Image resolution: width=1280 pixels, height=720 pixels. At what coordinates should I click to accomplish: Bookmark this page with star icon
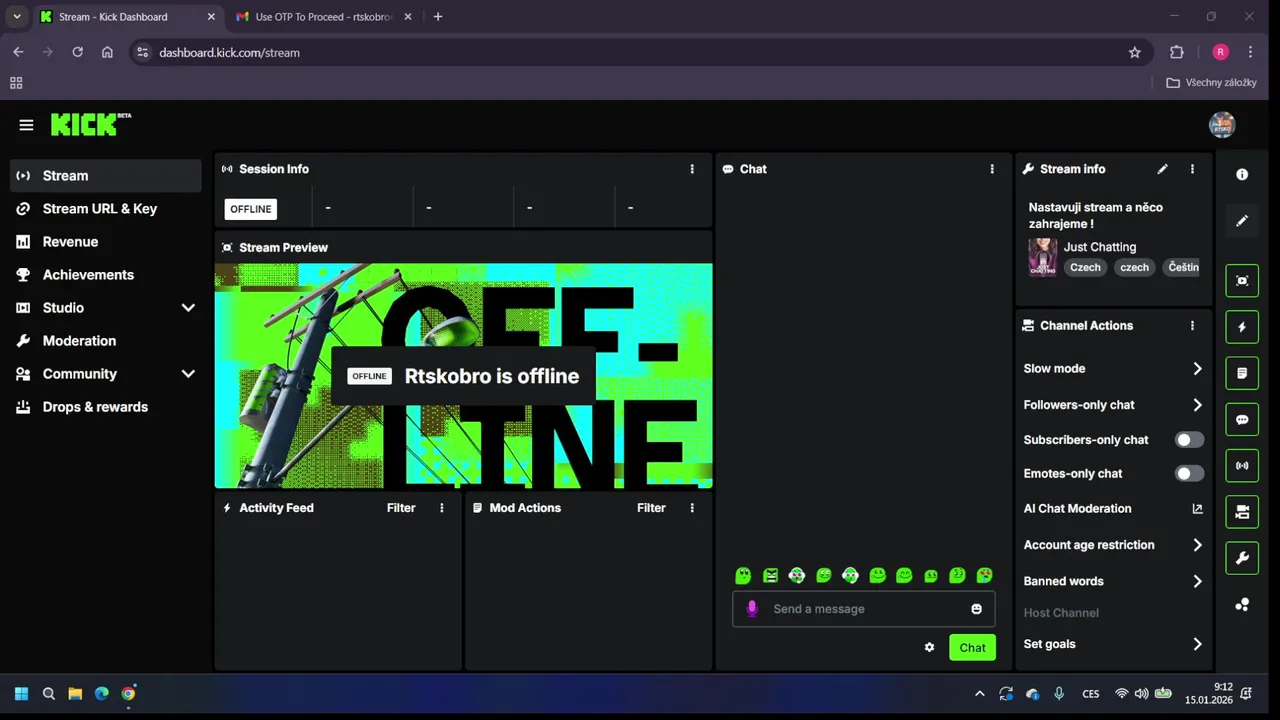1135,52
